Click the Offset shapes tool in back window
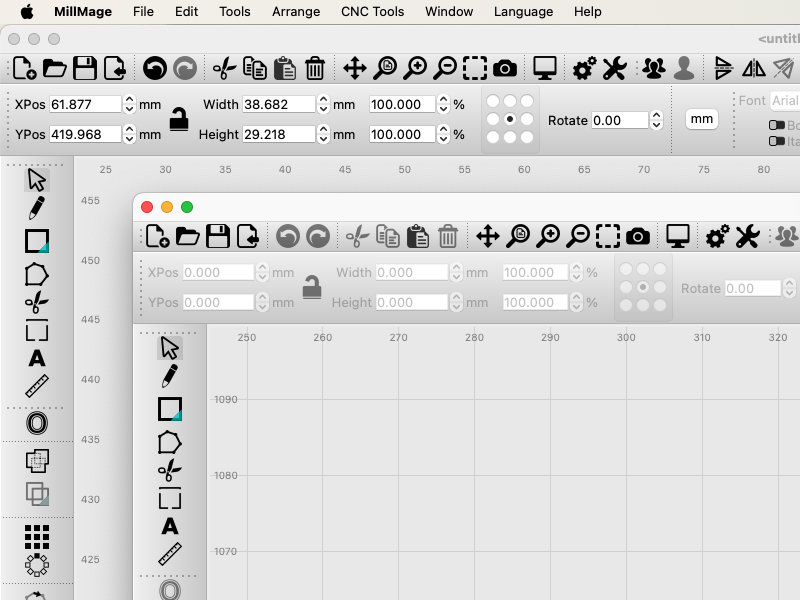 pyautogui.click(x=37, y=424)
